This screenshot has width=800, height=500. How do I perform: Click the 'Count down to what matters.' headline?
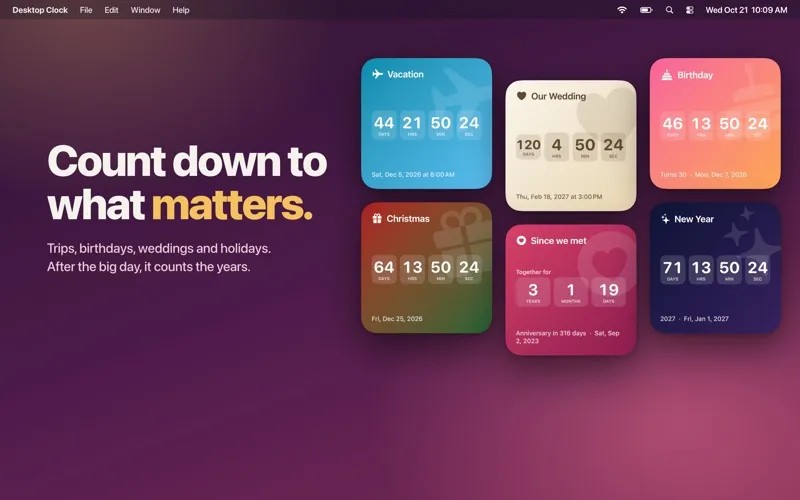(x=187, y=183)
